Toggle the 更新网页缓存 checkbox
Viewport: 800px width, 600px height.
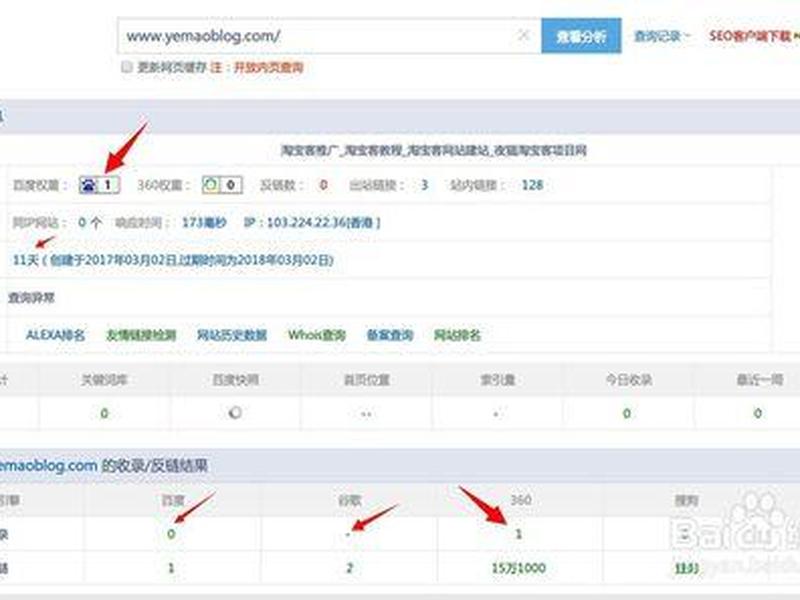click(x=127, y=67)
